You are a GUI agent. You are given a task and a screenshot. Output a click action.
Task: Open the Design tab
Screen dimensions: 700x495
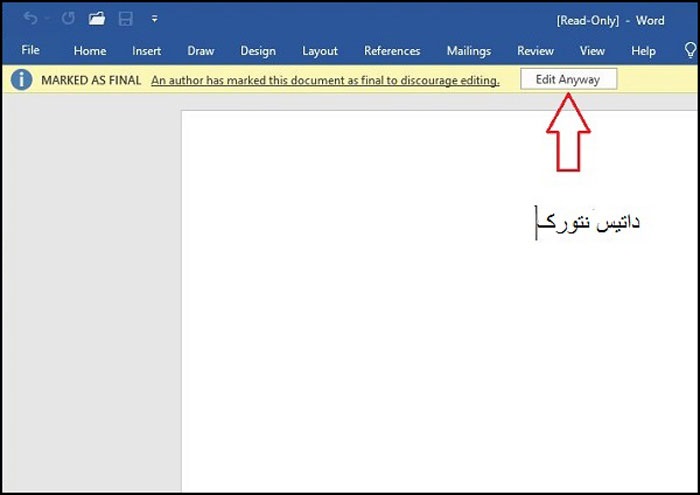[258, 51]
